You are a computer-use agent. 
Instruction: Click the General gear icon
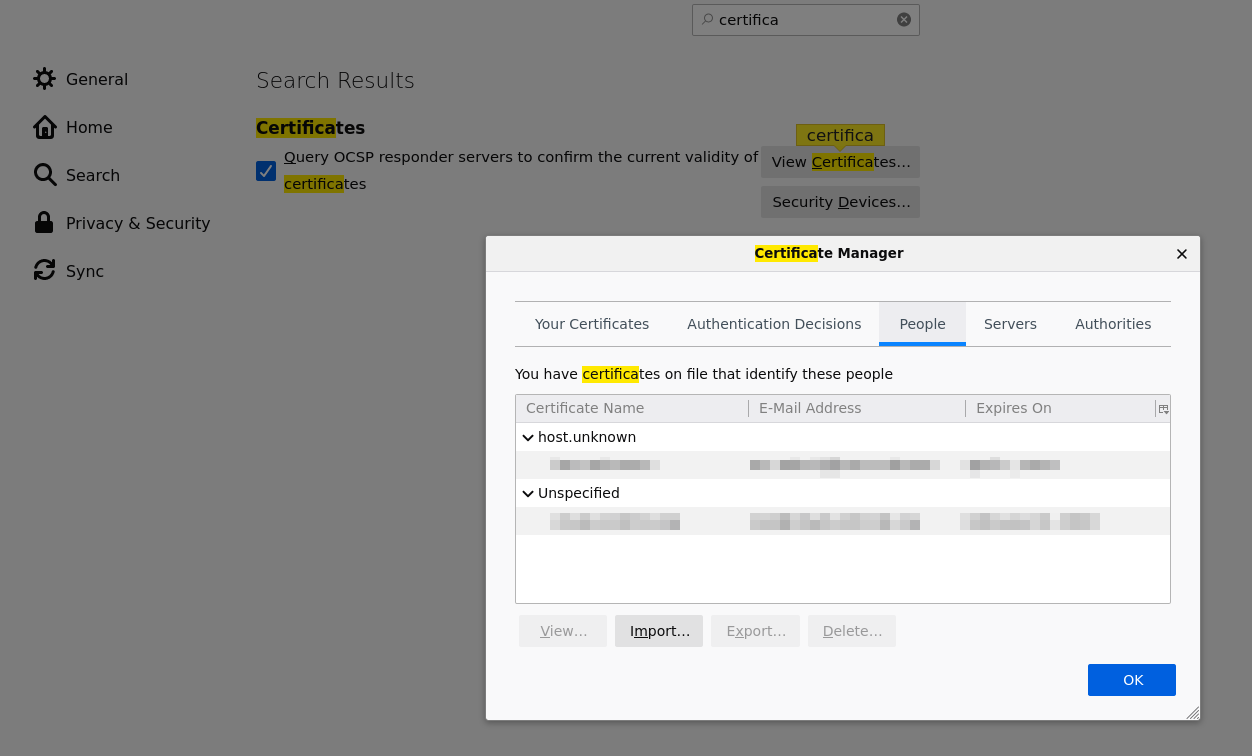[x=44, y=79]
